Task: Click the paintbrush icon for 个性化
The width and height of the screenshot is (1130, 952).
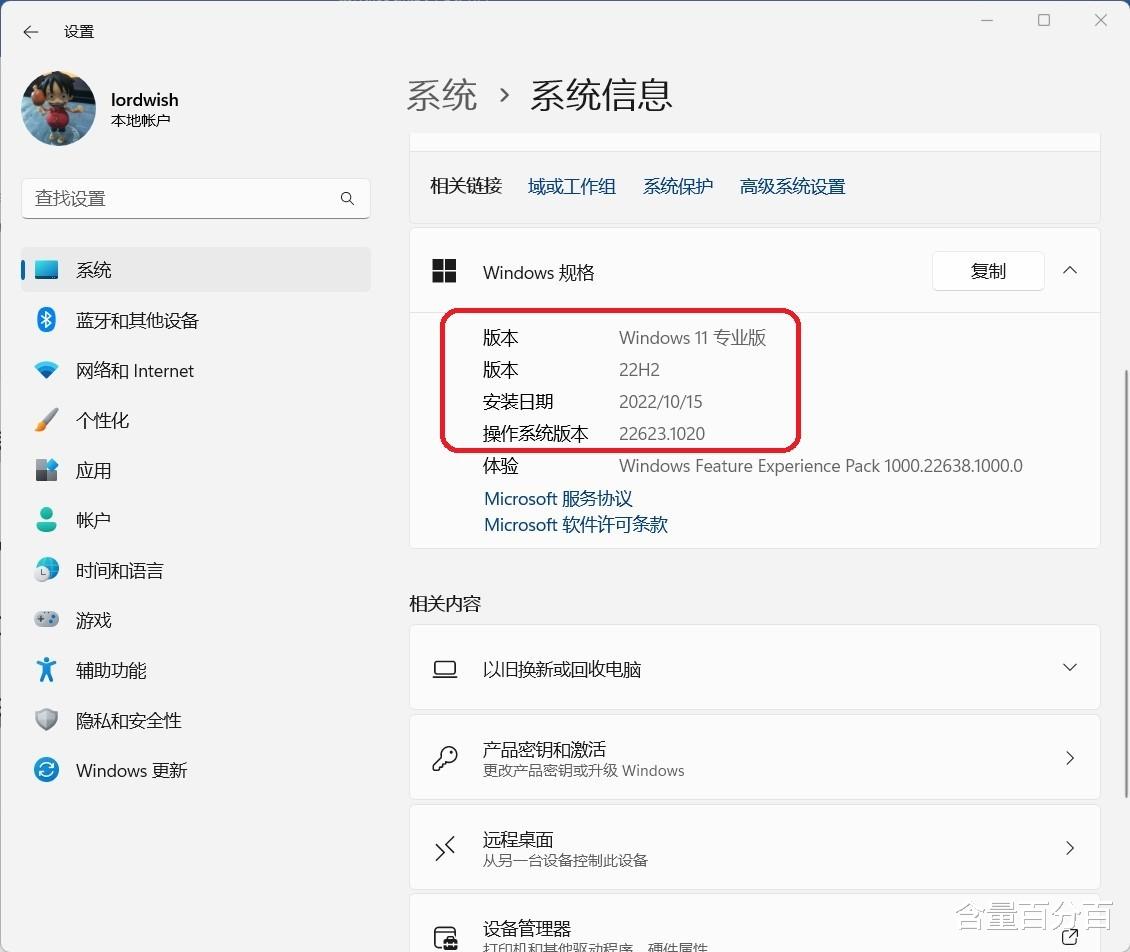Action: [x=47, y=419]
